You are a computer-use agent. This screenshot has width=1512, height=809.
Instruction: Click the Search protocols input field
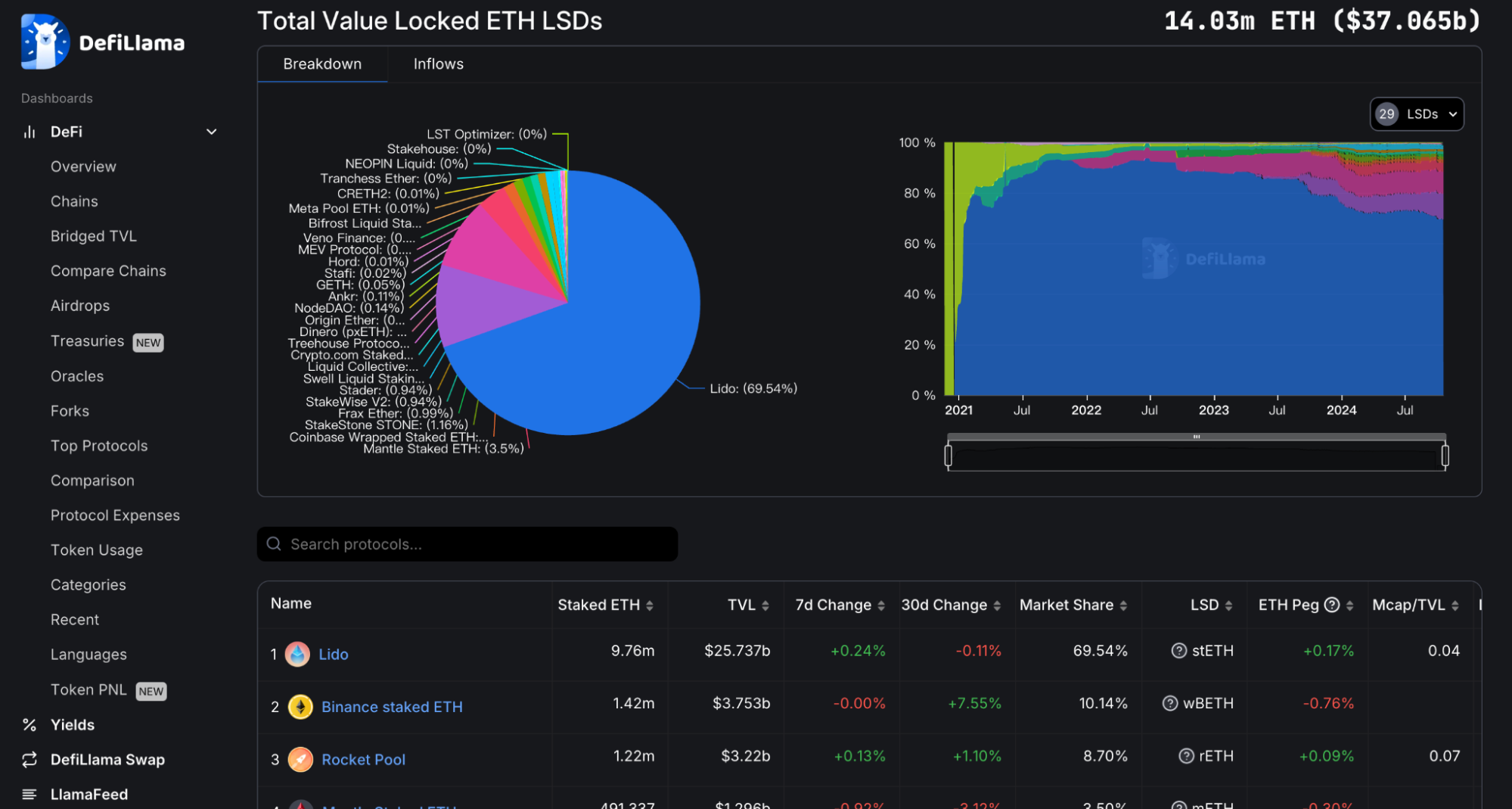click(x=467, y=543)
